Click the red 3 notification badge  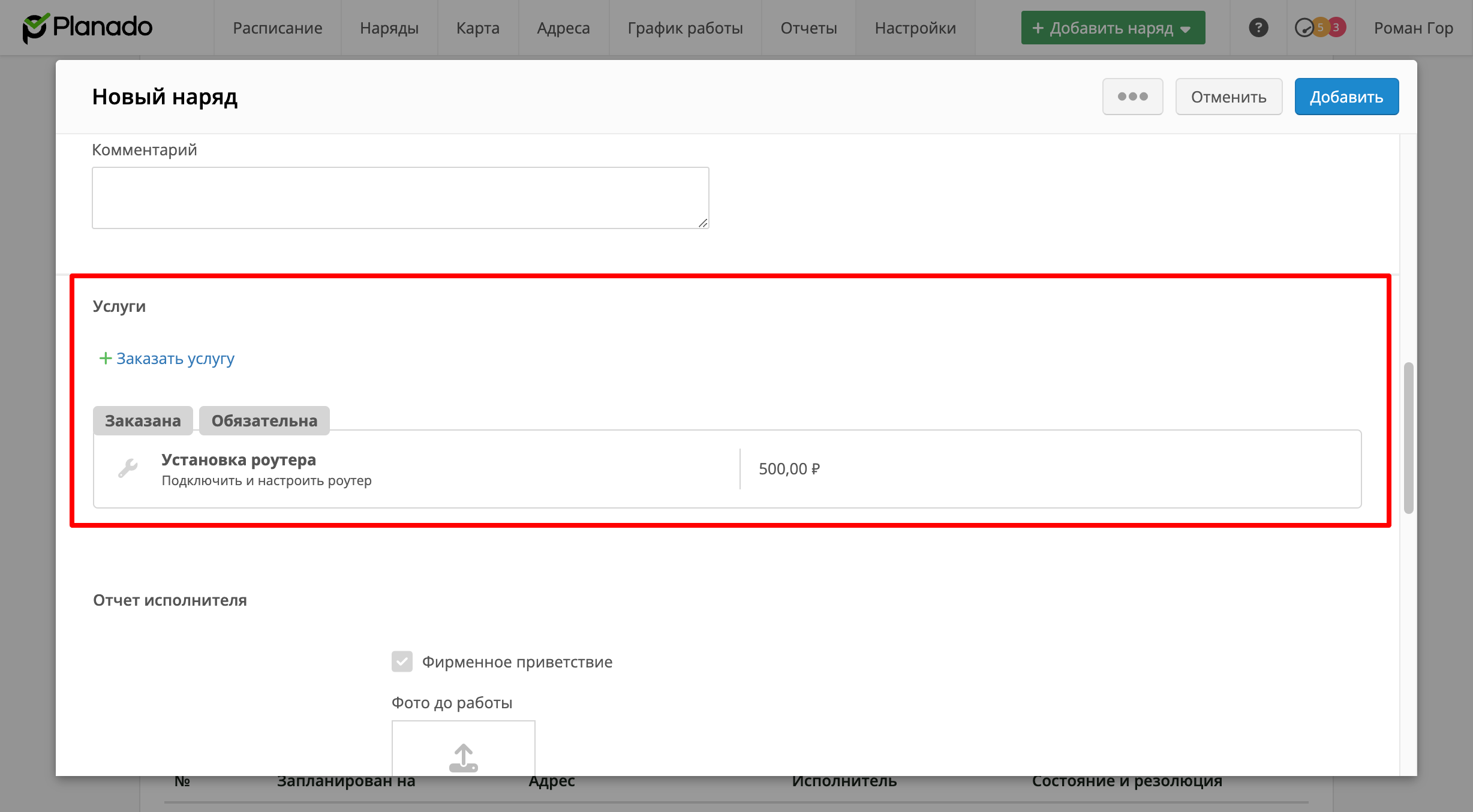click(x=1336, y=28)
